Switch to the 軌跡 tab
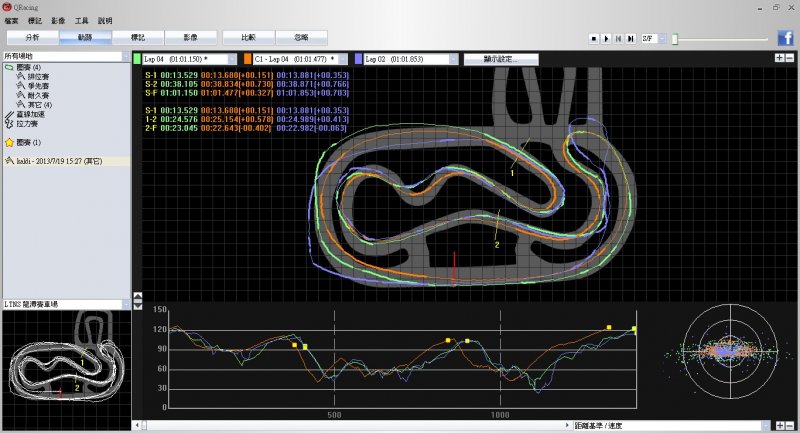This screenshot has height=433, width=800. point(85,38)
